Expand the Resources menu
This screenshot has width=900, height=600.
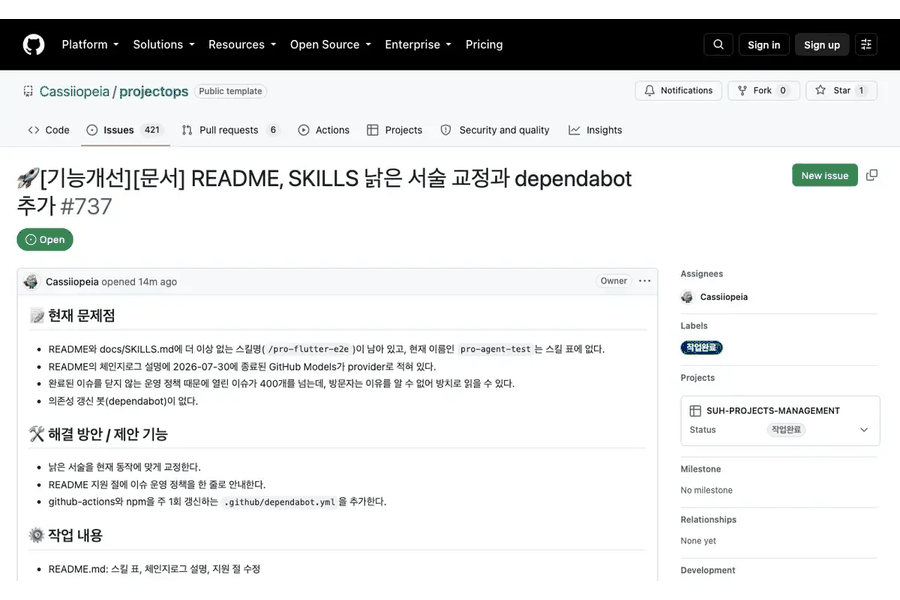242,44
